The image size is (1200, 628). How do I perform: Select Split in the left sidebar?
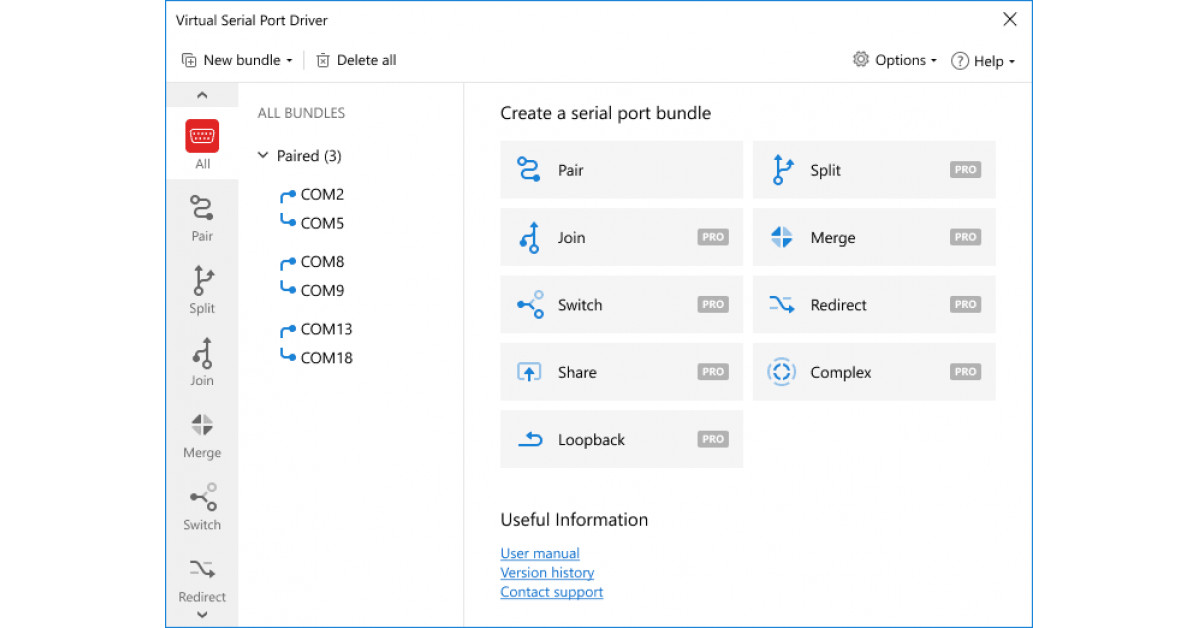202,290
